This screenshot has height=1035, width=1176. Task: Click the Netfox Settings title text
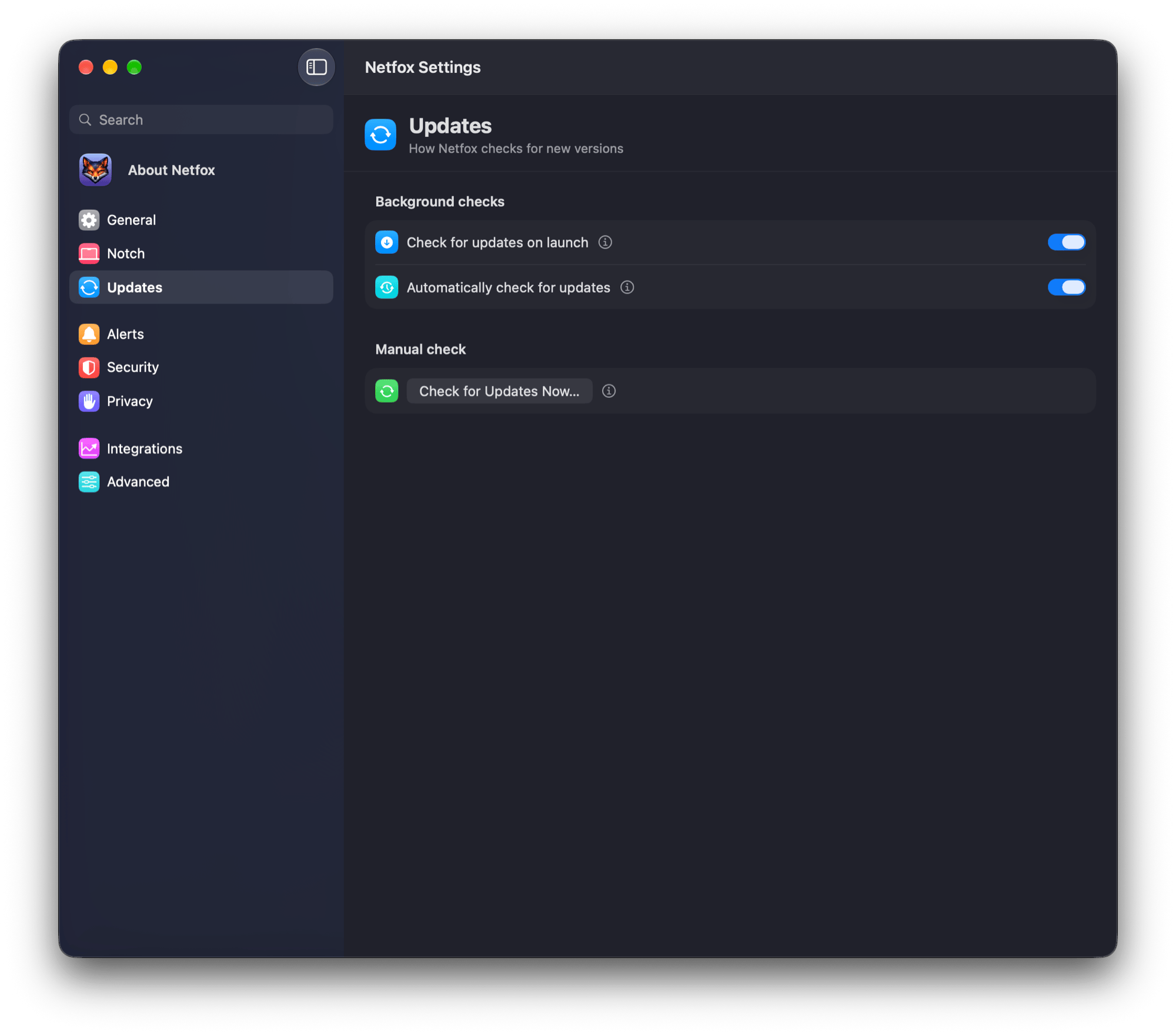pos(423,67)
